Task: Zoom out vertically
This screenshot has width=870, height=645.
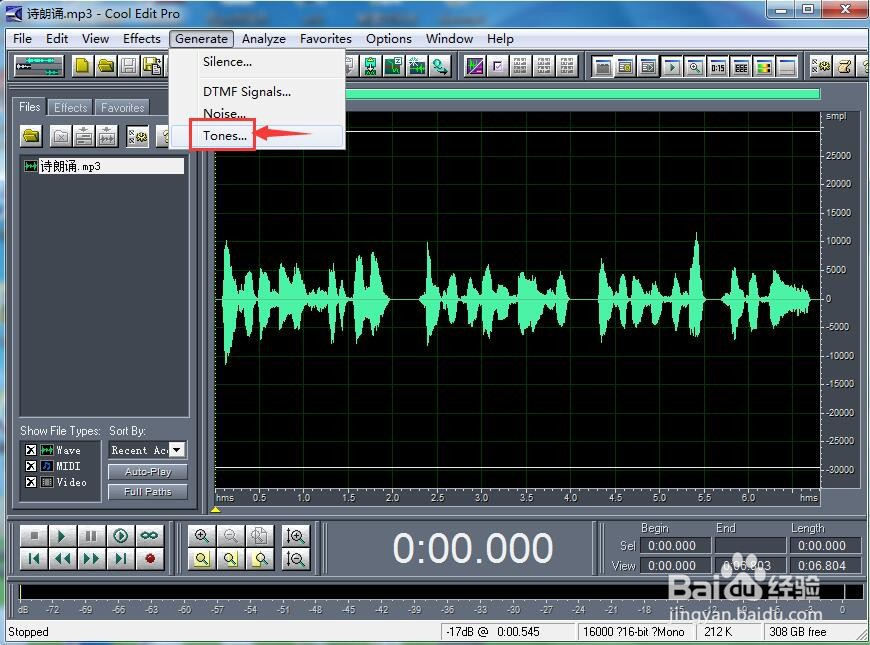Action: point(295,559)
